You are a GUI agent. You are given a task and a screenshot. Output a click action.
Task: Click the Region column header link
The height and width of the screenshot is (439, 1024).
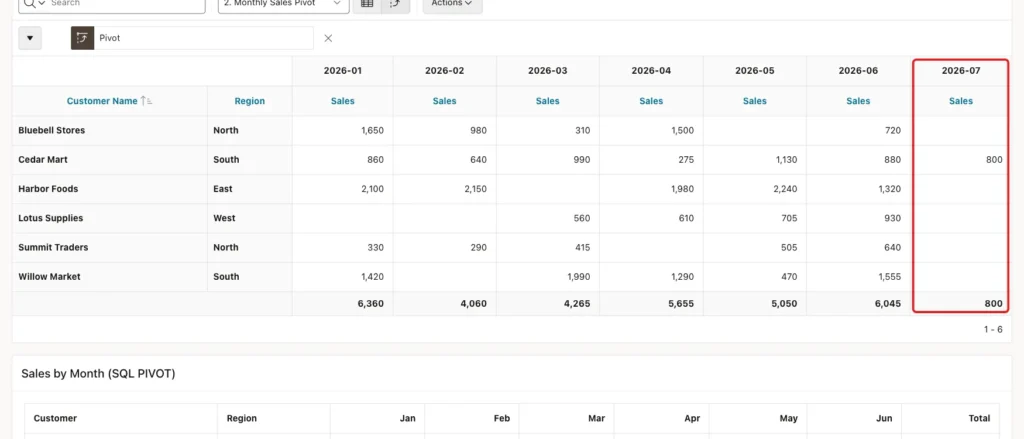249,101
